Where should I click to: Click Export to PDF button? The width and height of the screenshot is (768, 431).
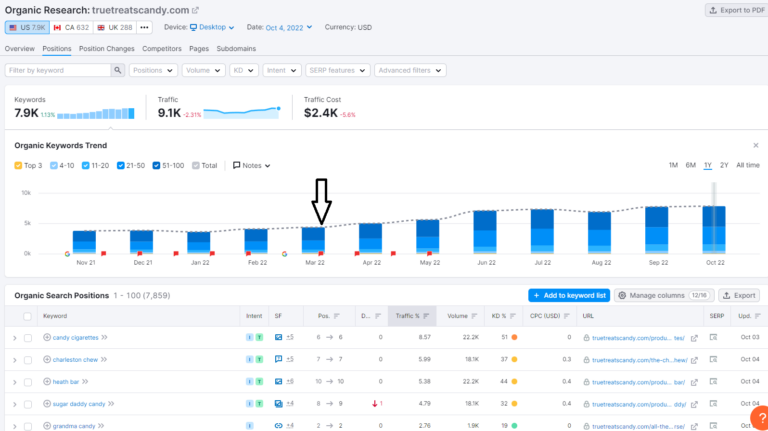coord(737,10)
